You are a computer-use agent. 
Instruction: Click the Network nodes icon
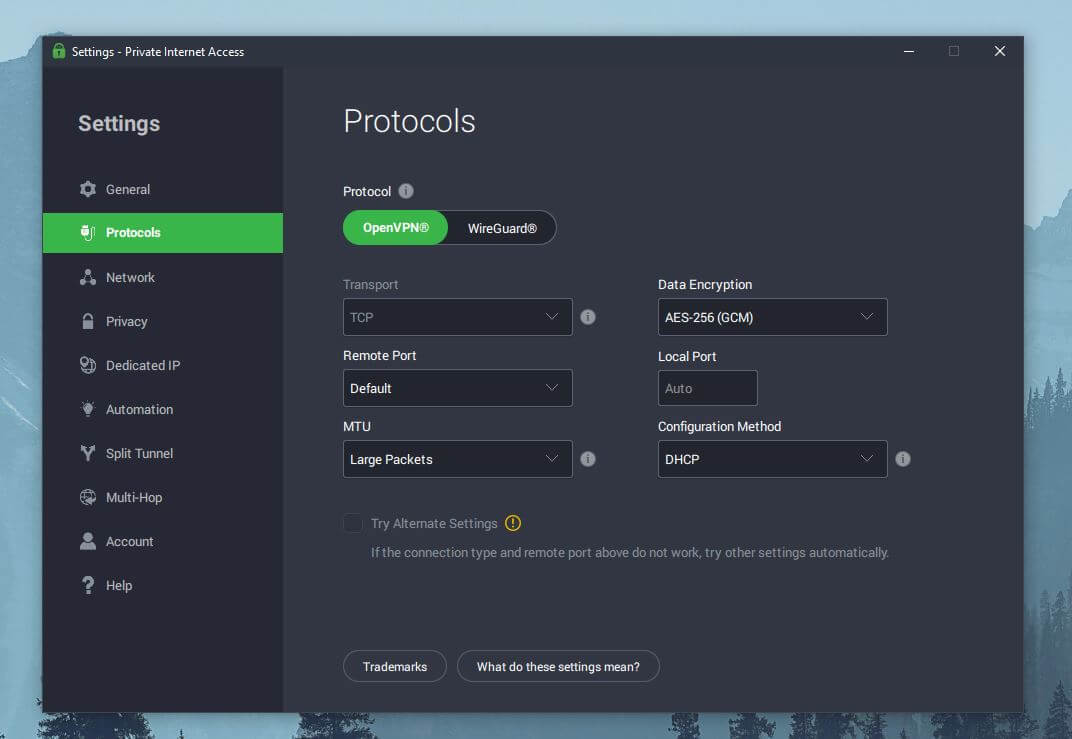click(x=88, y=277)
